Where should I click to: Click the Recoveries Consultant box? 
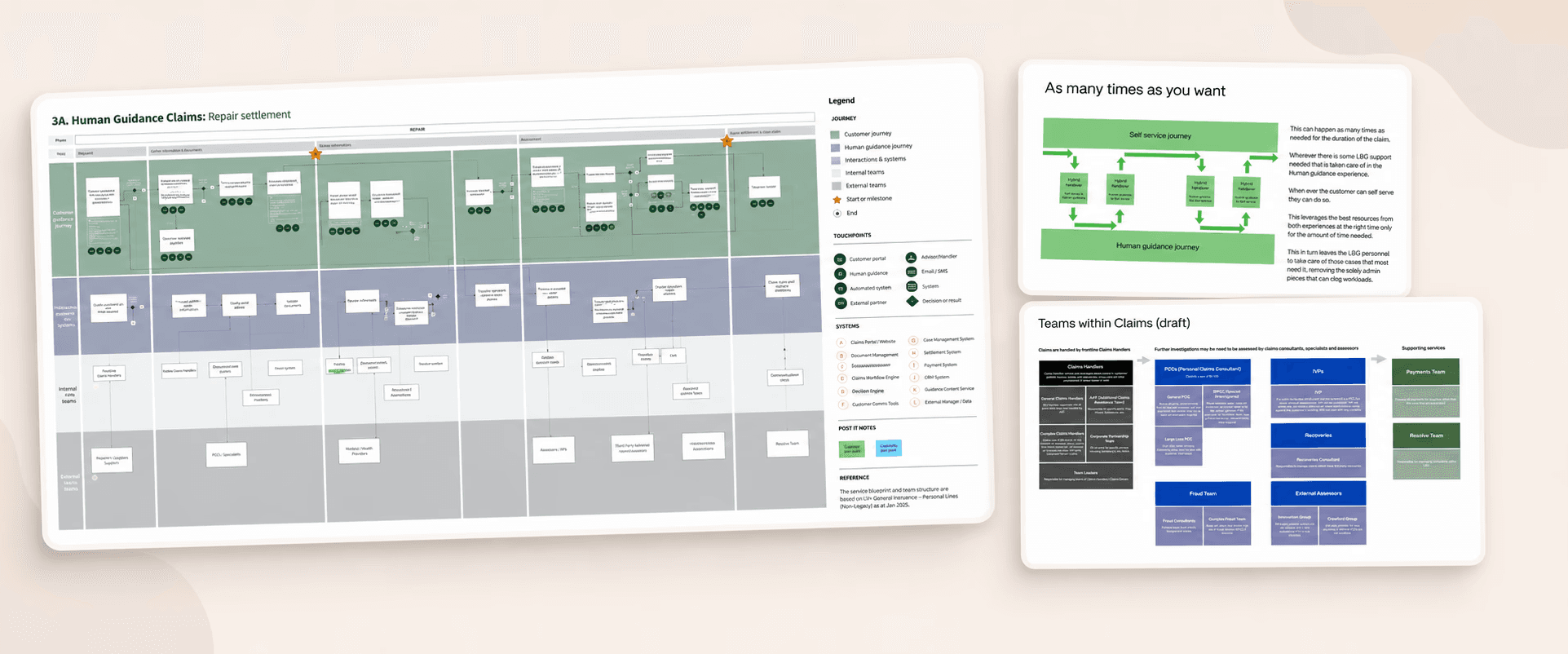(1318, 463)
